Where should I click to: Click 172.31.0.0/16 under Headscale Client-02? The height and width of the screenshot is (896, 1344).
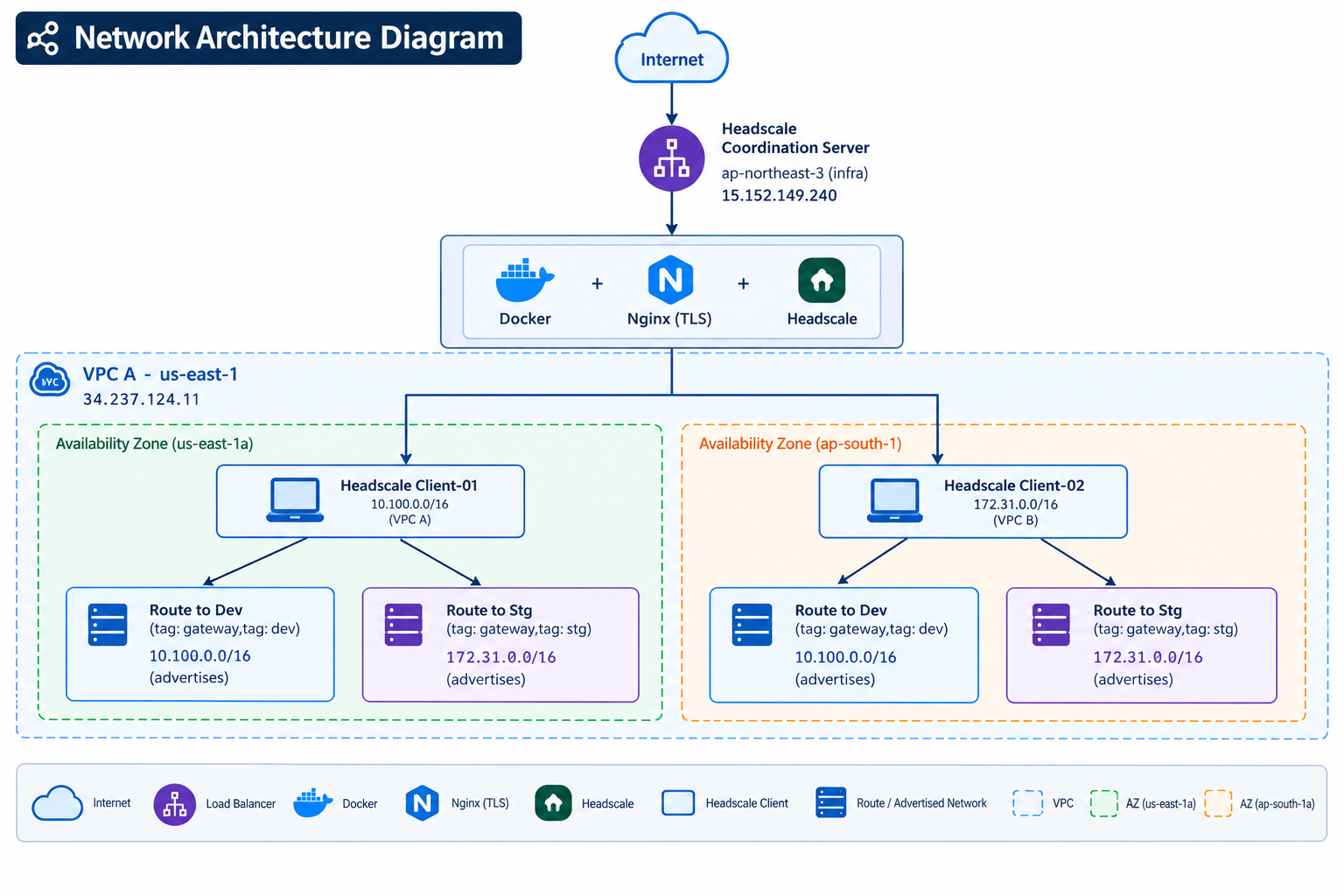(x=1016, y=505)
